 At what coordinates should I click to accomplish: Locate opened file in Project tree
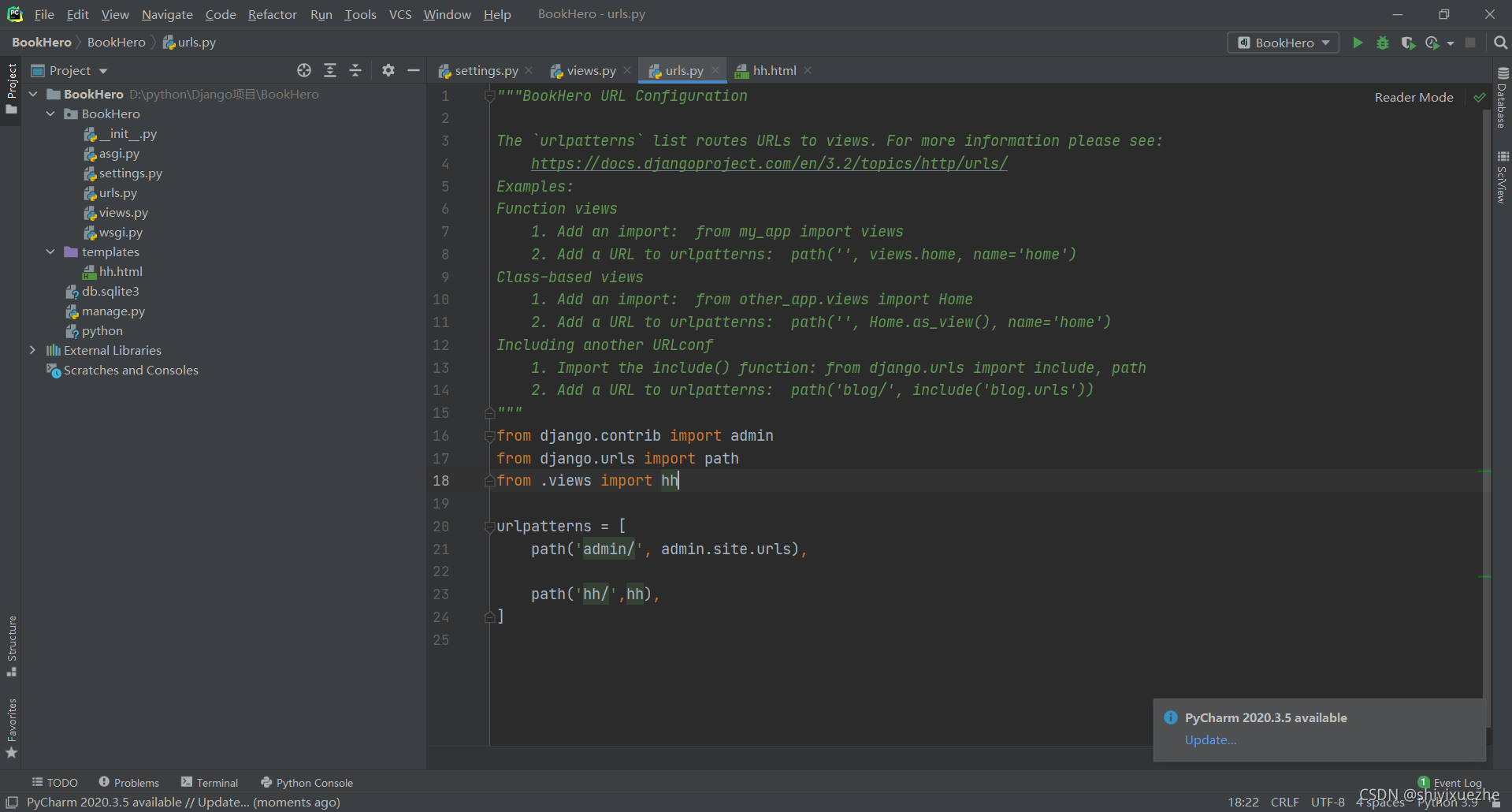point(304,70)
